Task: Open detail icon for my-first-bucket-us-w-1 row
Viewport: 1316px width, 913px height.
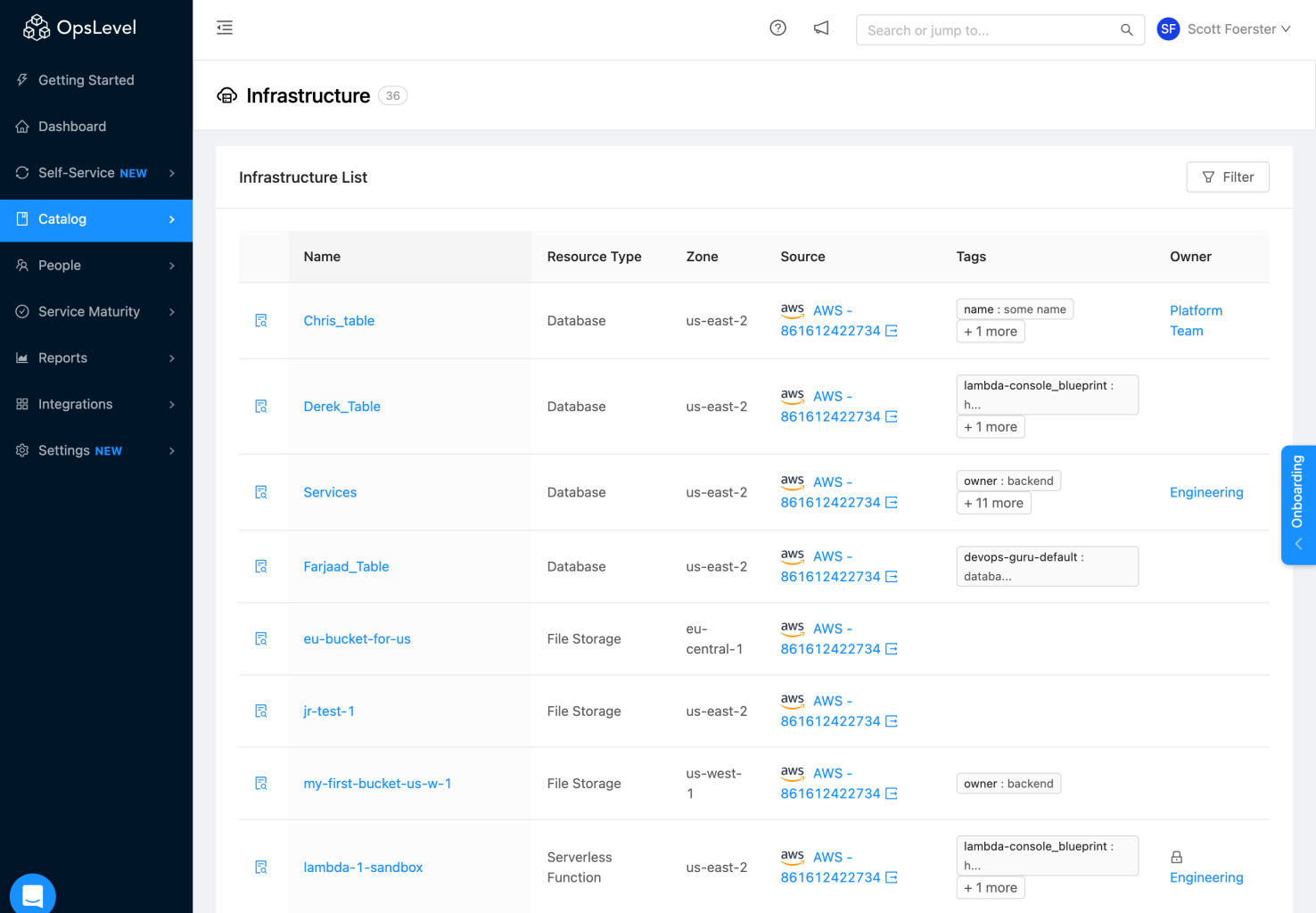Action: click(261, 783)
